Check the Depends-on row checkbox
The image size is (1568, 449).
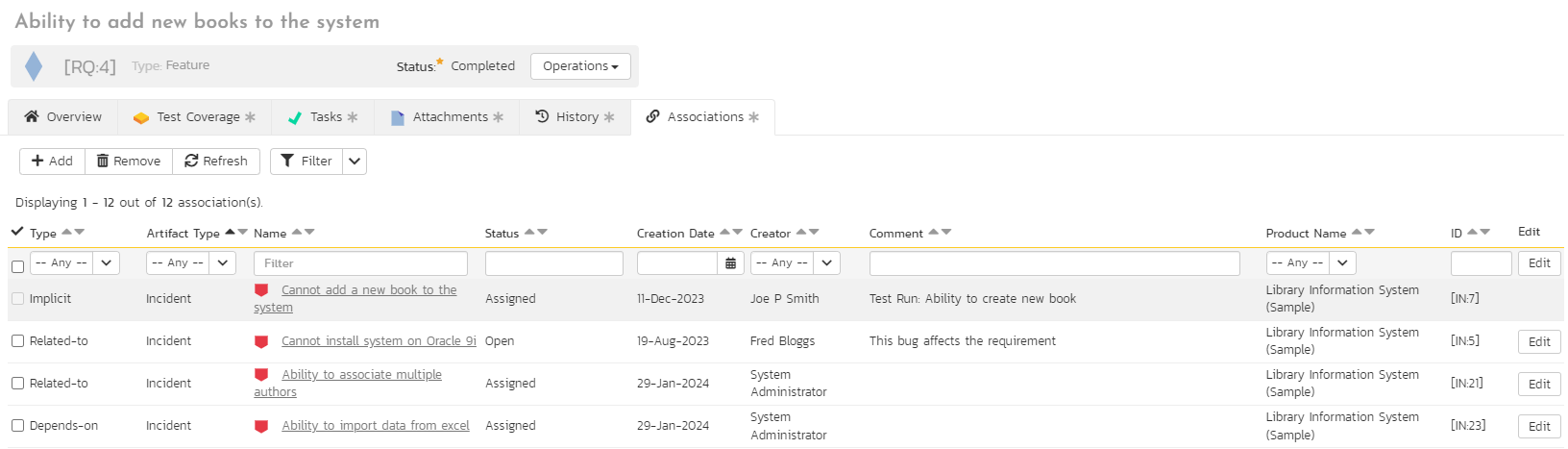tap(17, 426)
